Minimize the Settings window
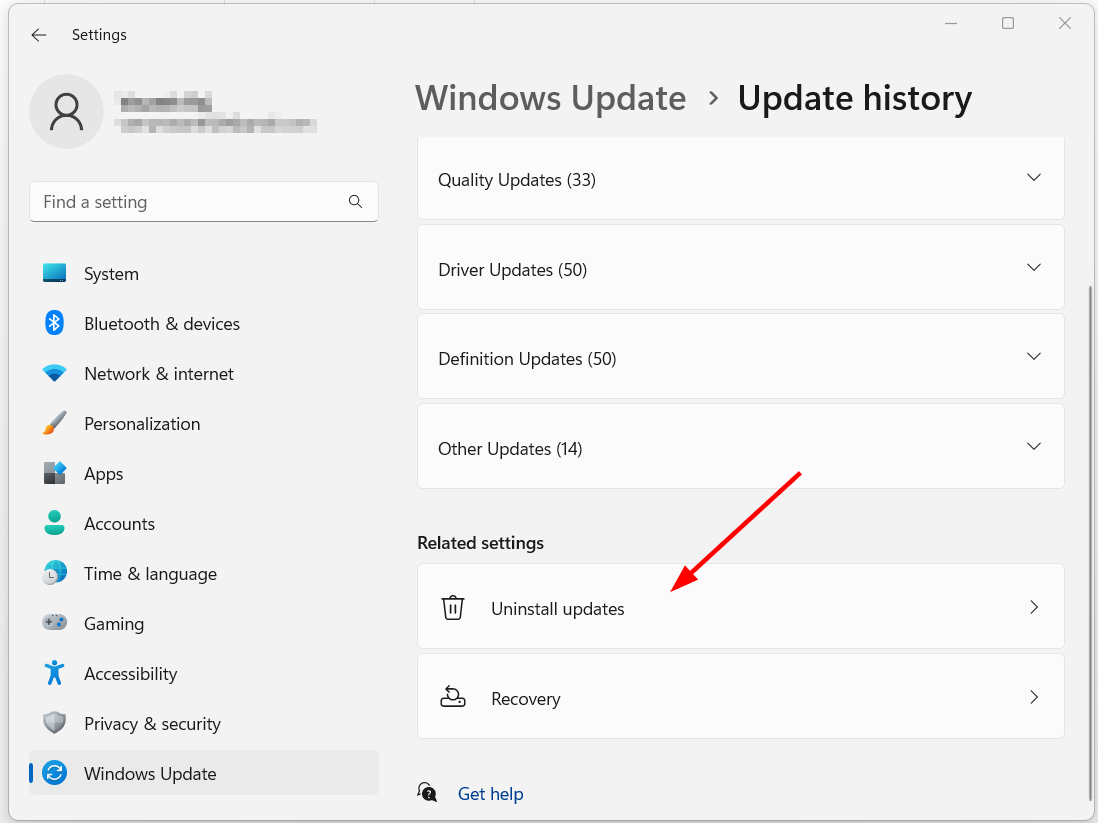Screen dimensions: 1098x823 coord(950,23)
